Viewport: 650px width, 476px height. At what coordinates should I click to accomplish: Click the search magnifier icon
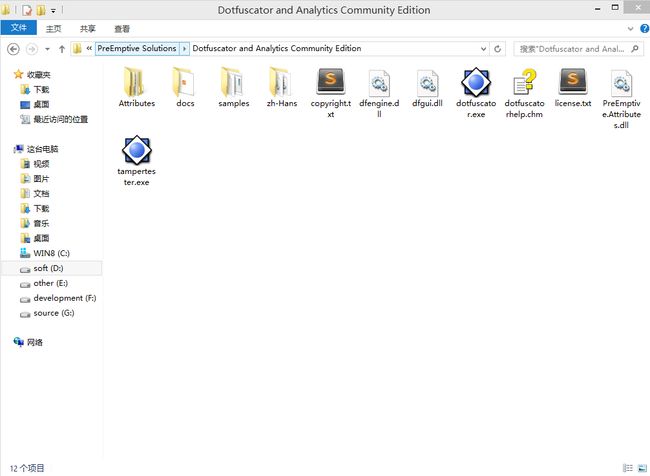[x=635, y=49]
